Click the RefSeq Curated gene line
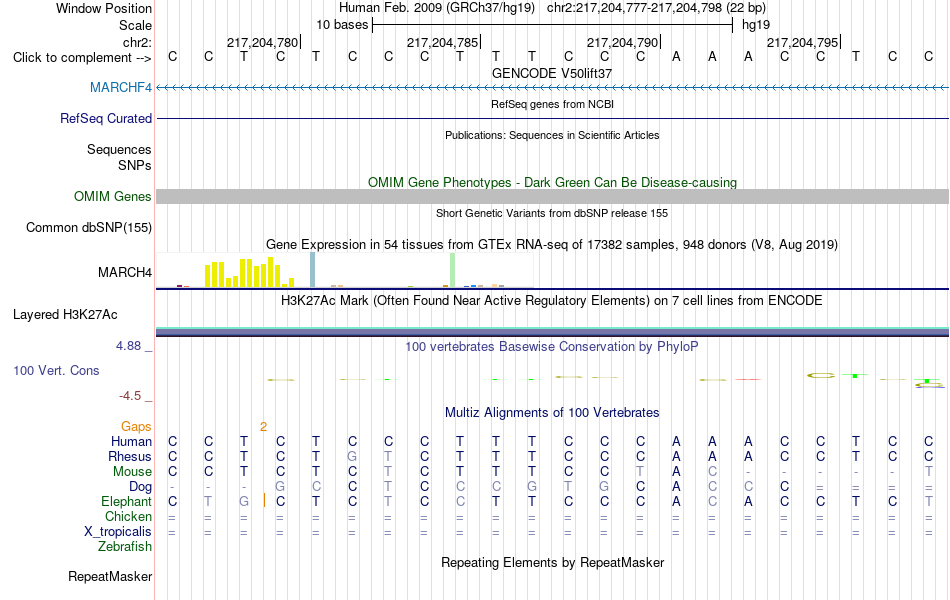 (552, 119)
